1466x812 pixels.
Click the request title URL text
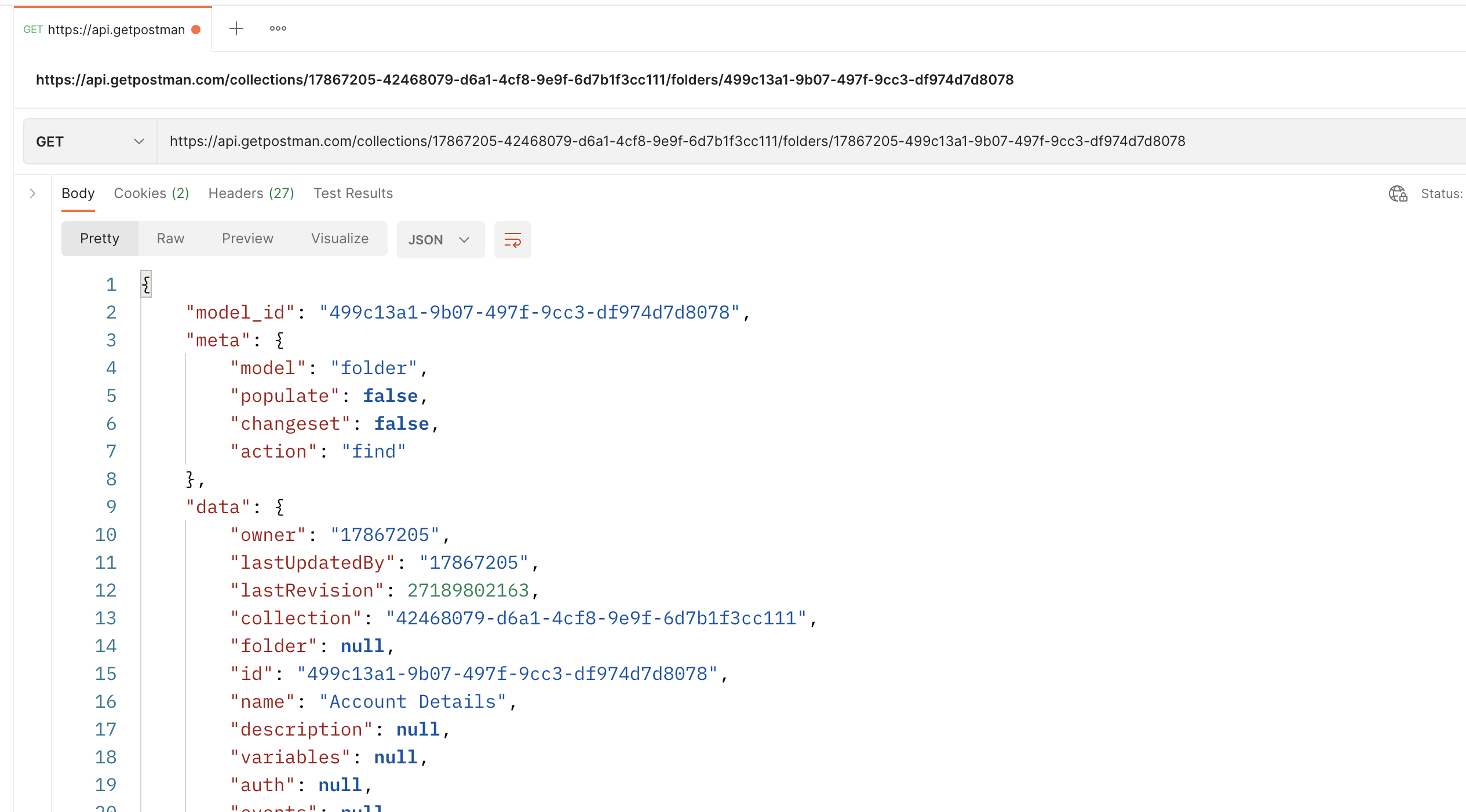pos(524,80)
